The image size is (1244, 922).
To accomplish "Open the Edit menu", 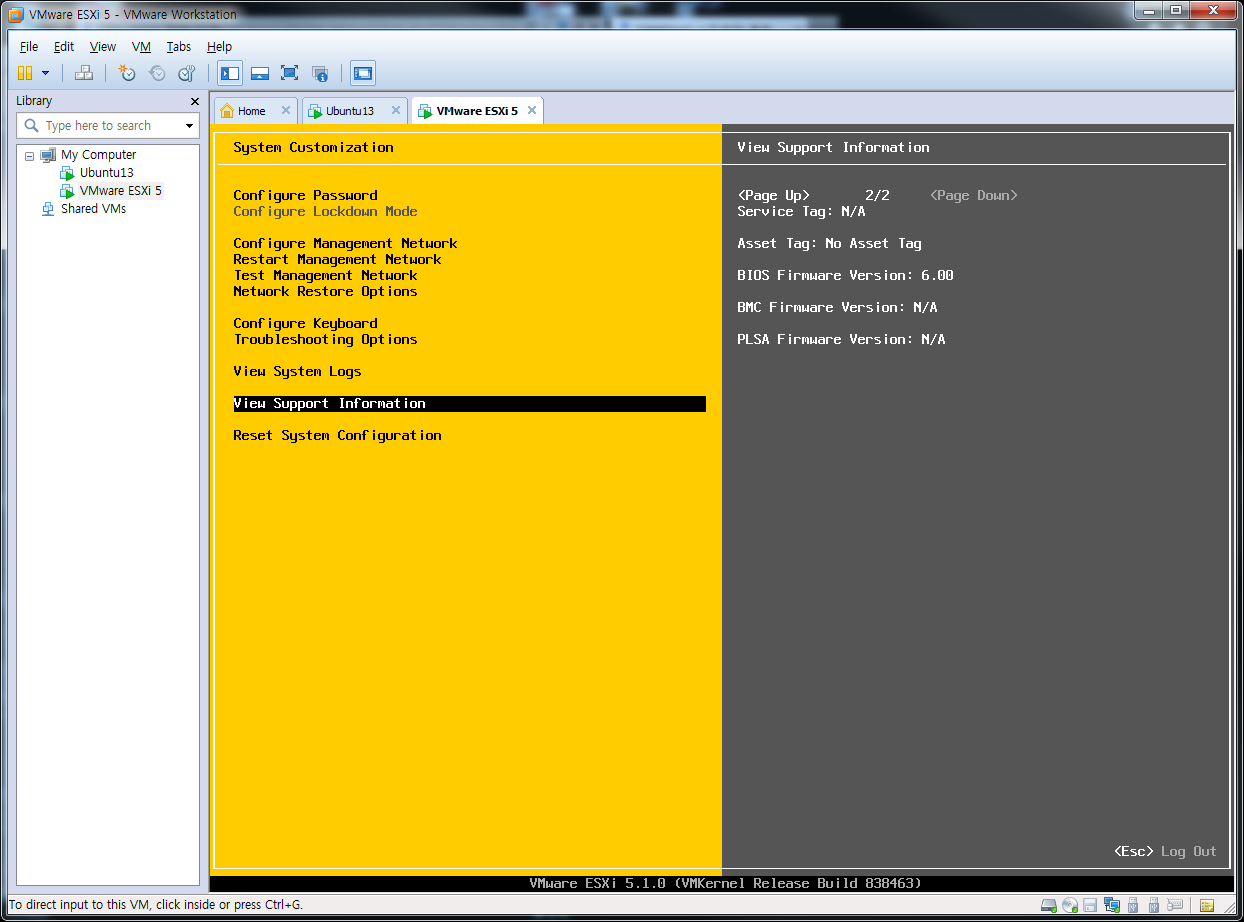I will click(x=64, y=46).
